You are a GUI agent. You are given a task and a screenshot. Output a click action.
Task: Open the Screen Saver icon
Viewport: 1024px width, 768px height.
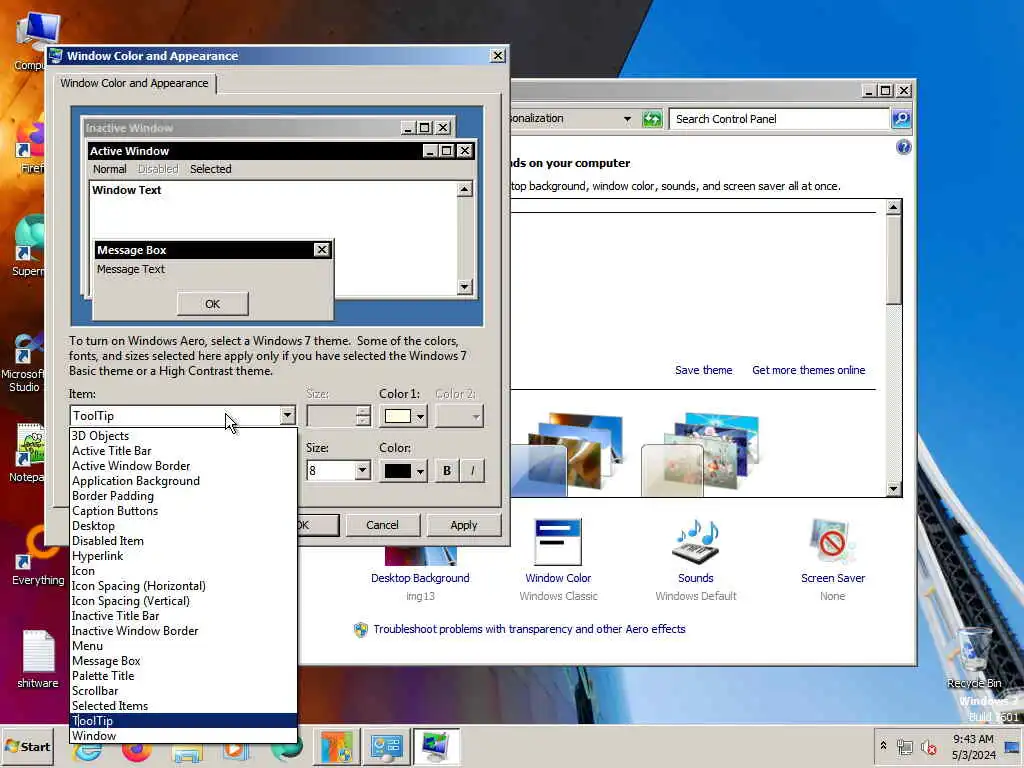point(832,541)
